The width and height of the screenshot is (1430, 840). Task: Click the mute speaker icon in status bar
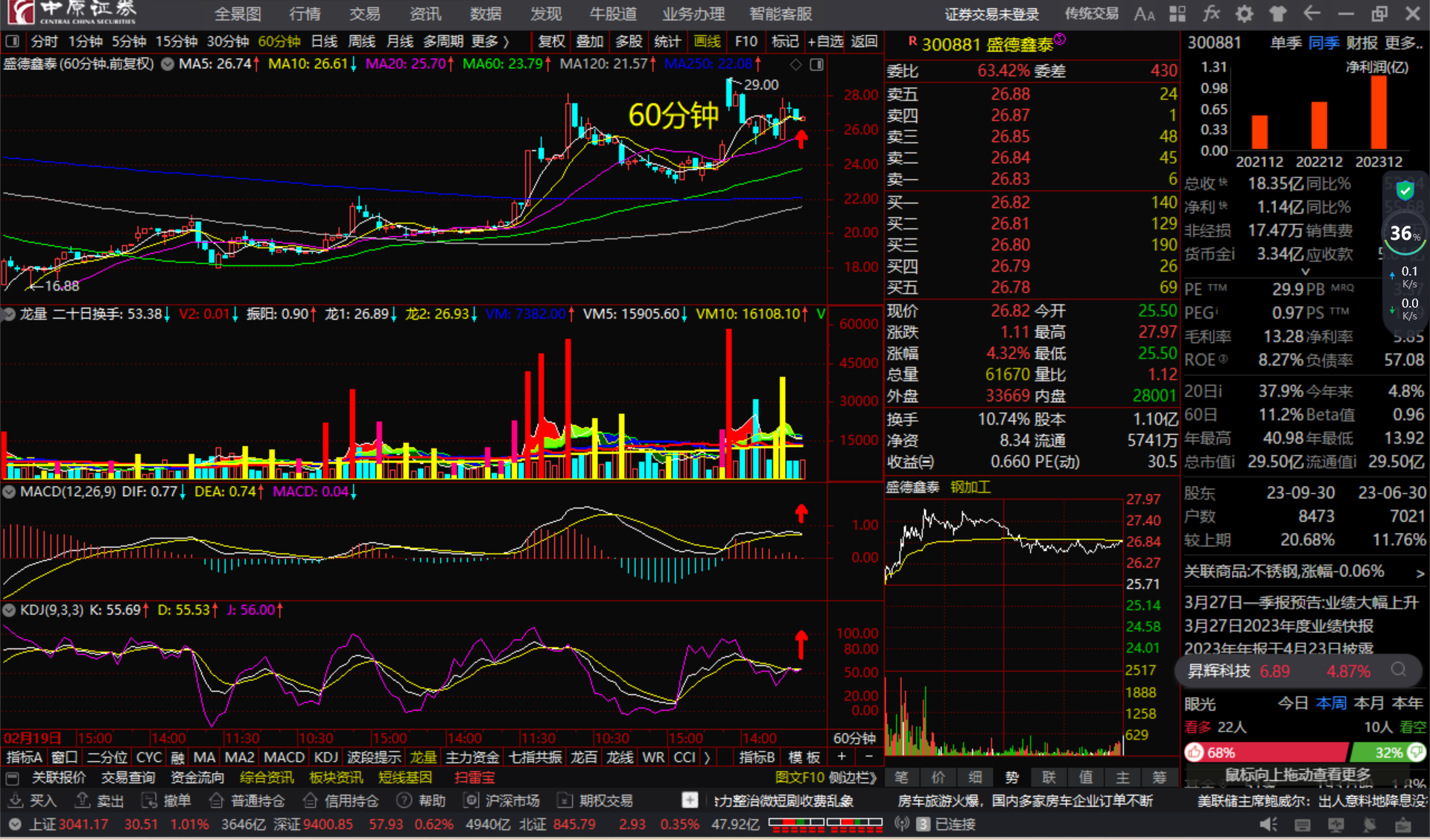[1268, 824]
